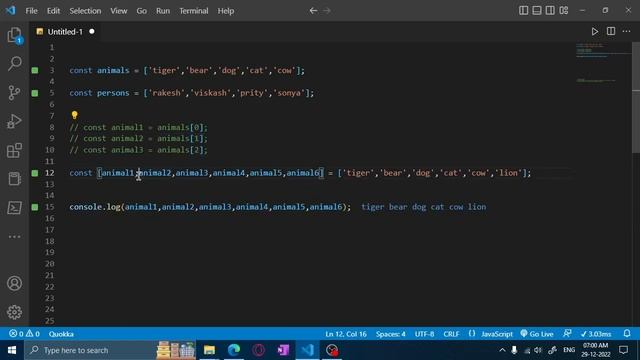Click the Quokka green indicator on line 3

click(x=35, y=71)
